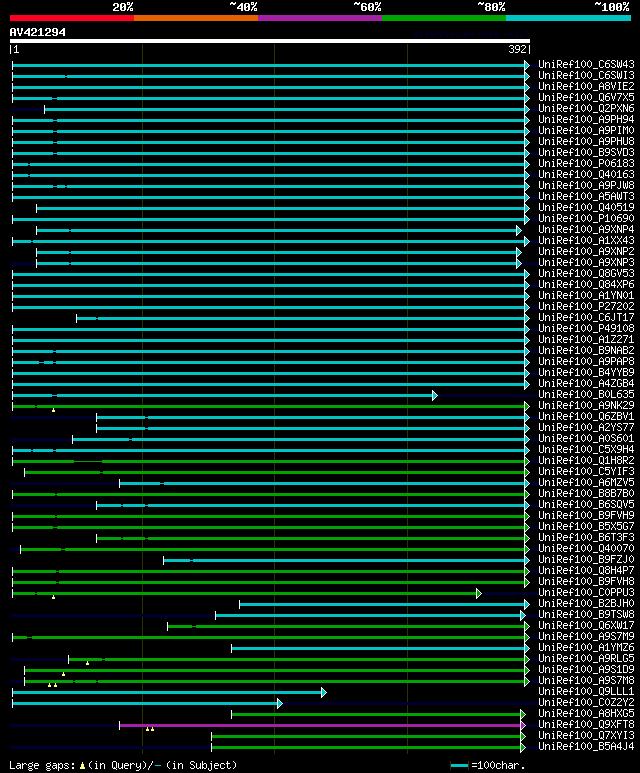Click the orange ~40% identity legend segment
Screen dimensions: 640x773
(x=196, y=18)
